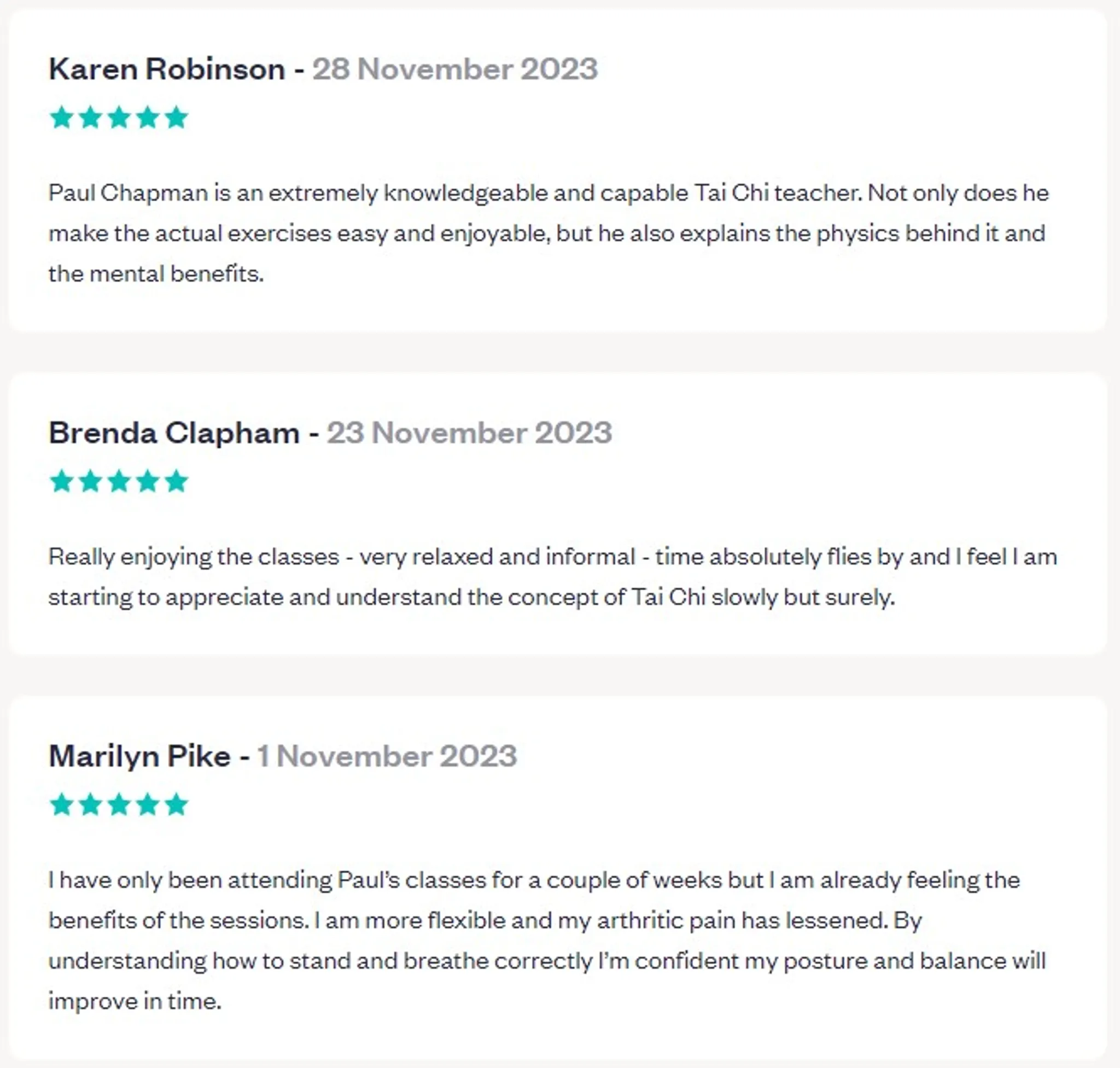The image size is (1120, 1068).
Task: Click fifth star in Karen Robinson's rating
Action: pyautogui.click(x=177, y=118)
